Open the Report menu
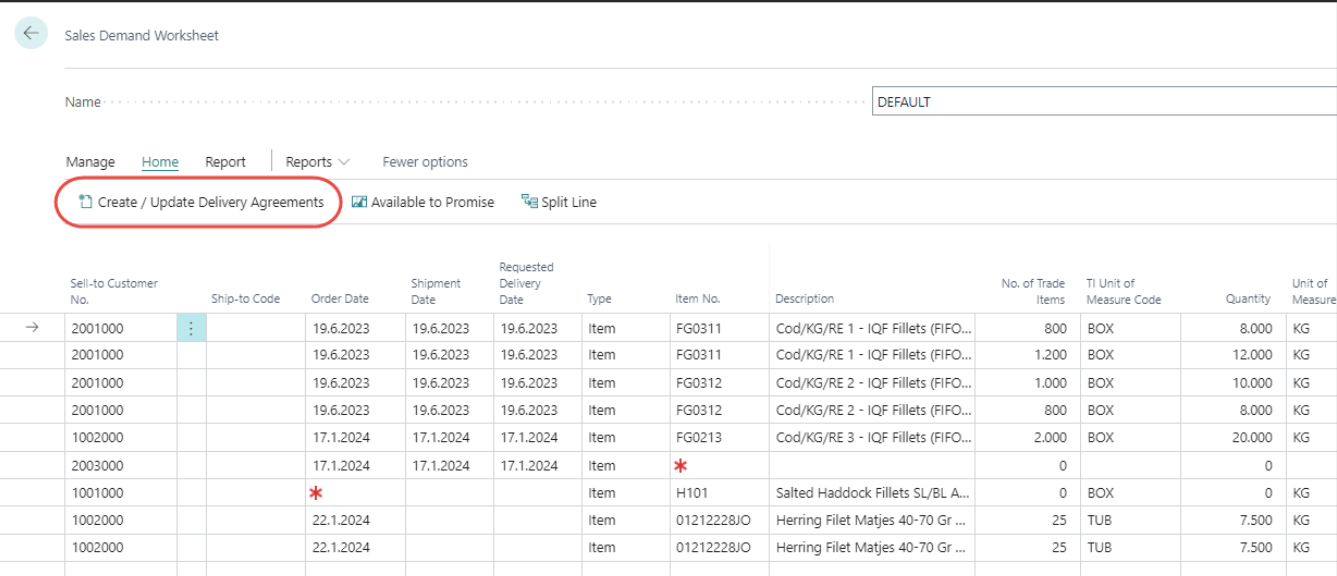Image resolution: width=1337 pixels, height=576 pixels. point(225,162)
